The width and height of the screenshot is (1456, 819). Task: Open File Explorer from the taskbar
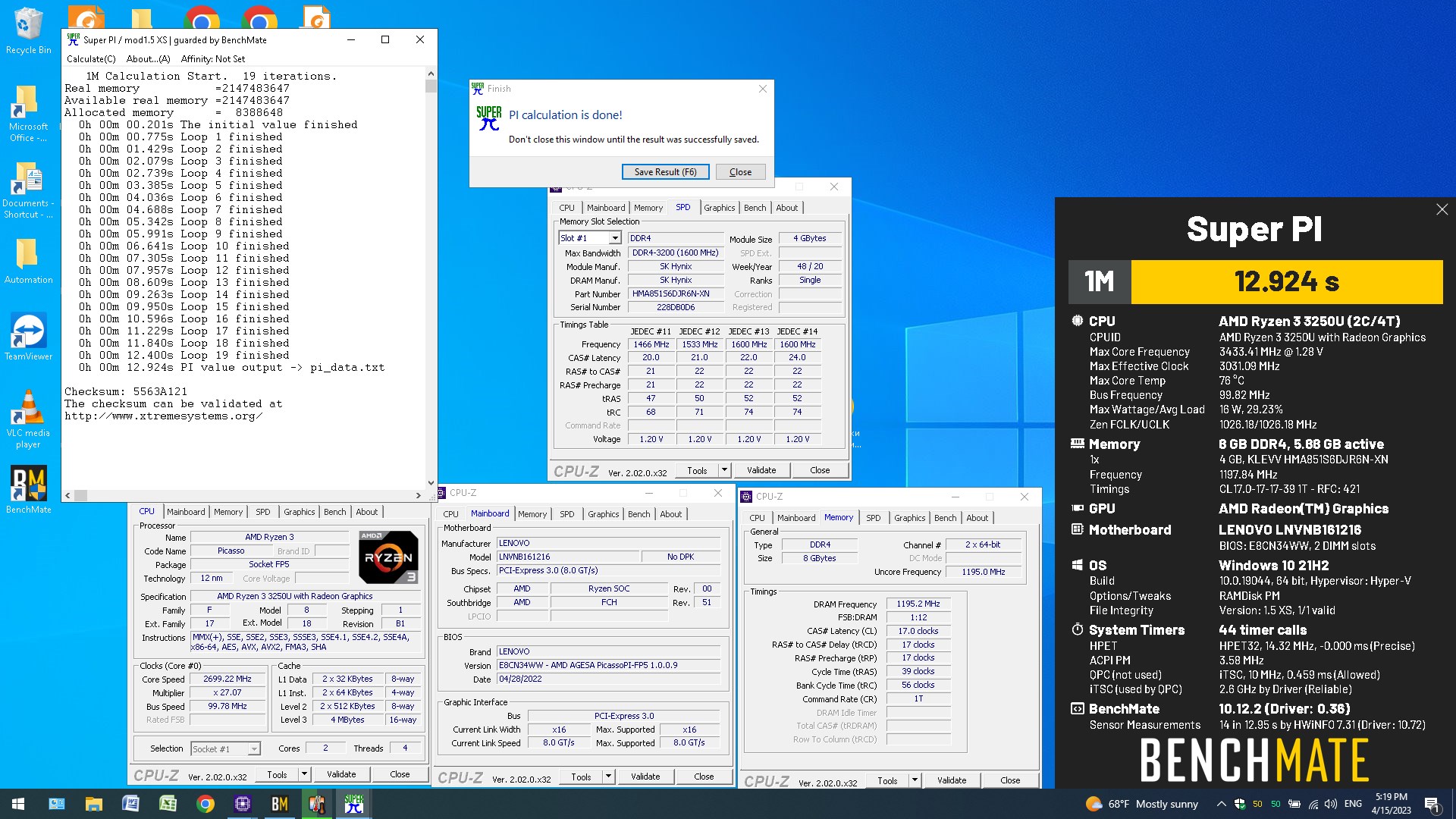(x=93, y=804)
